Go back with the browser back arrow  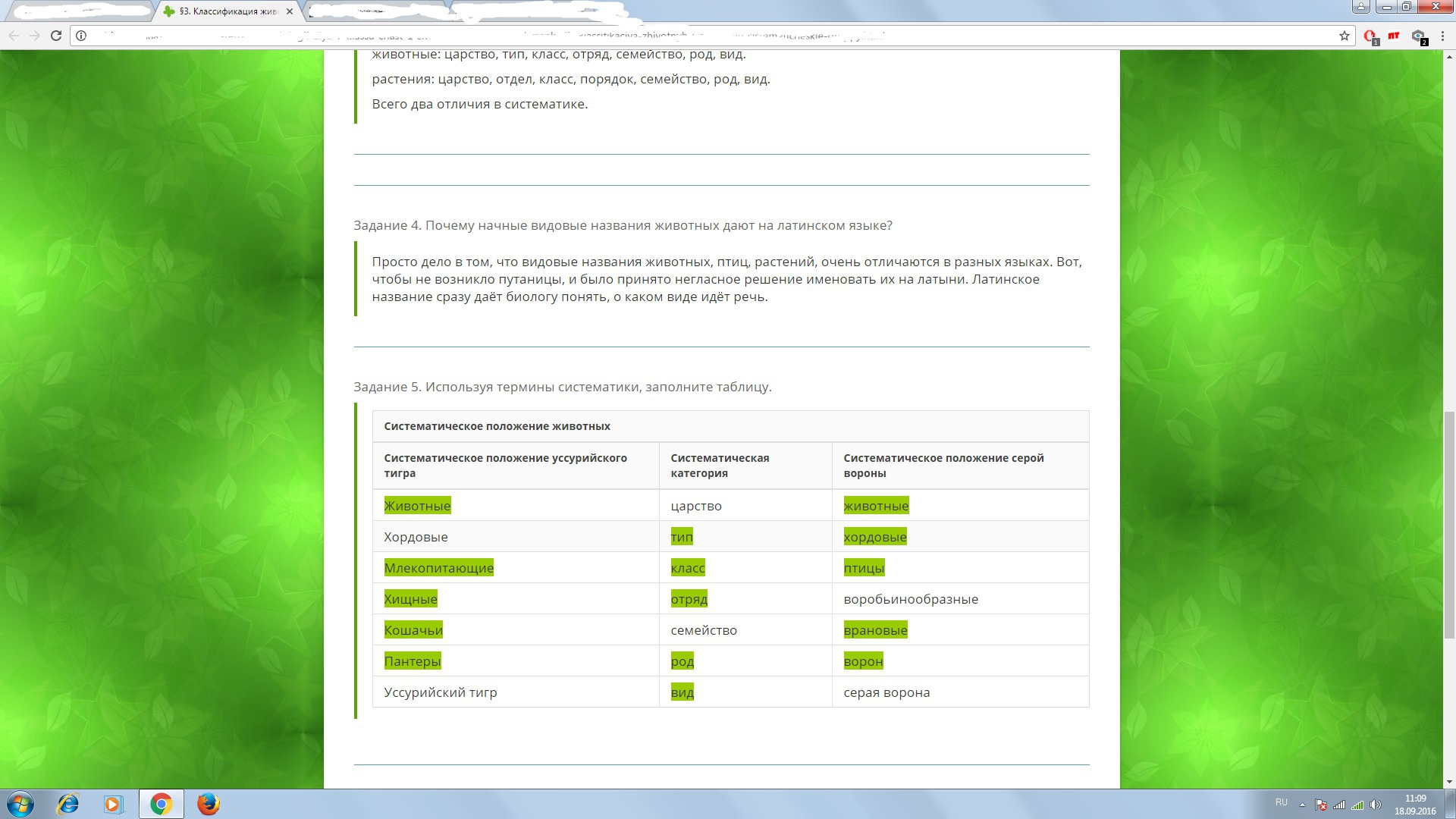point(14,36)
